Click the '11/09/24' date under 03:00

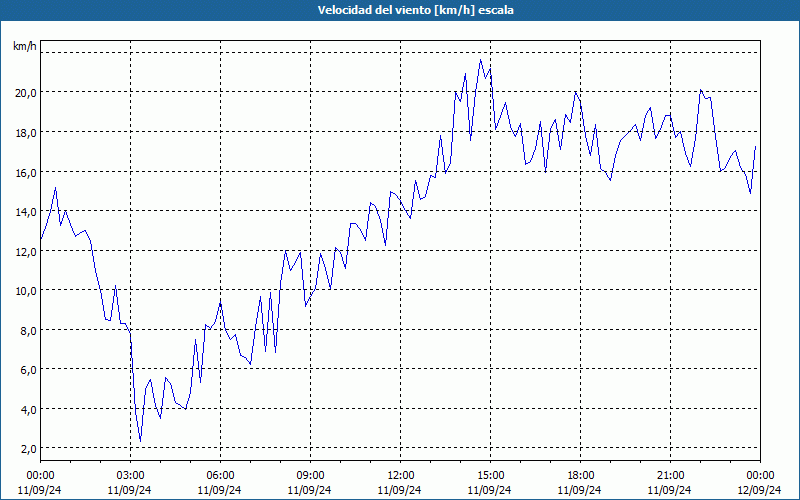pyautogui.click(x=130, y=490)
